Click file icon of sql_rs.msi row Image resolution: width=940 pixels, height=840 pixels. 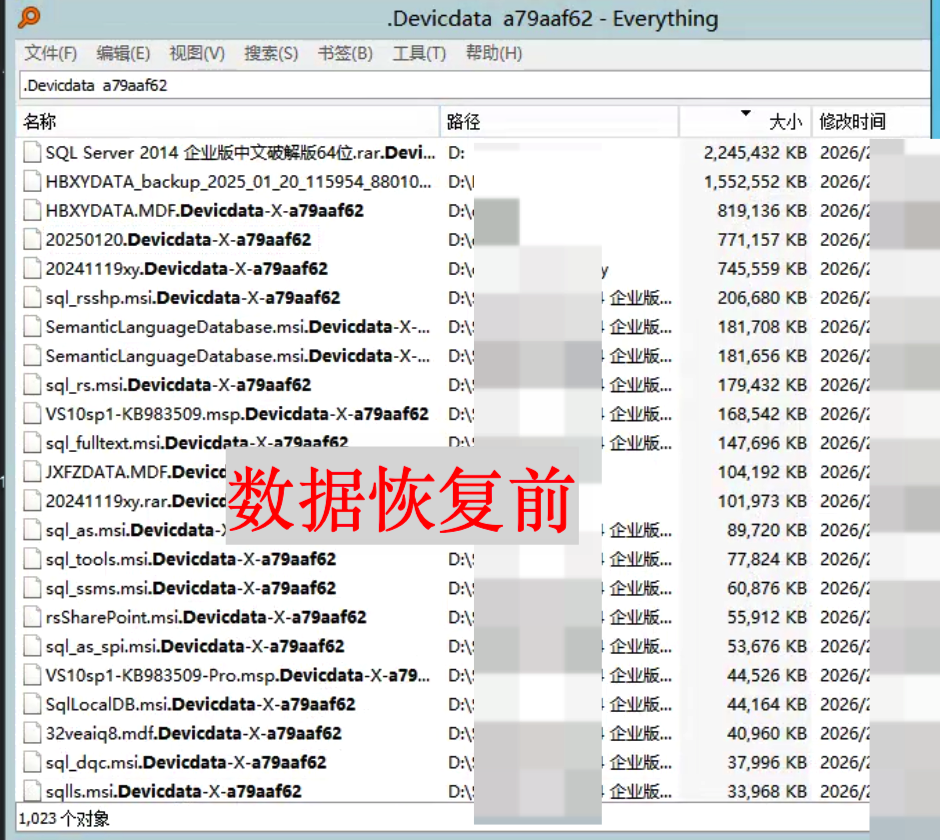coord(32,384)
